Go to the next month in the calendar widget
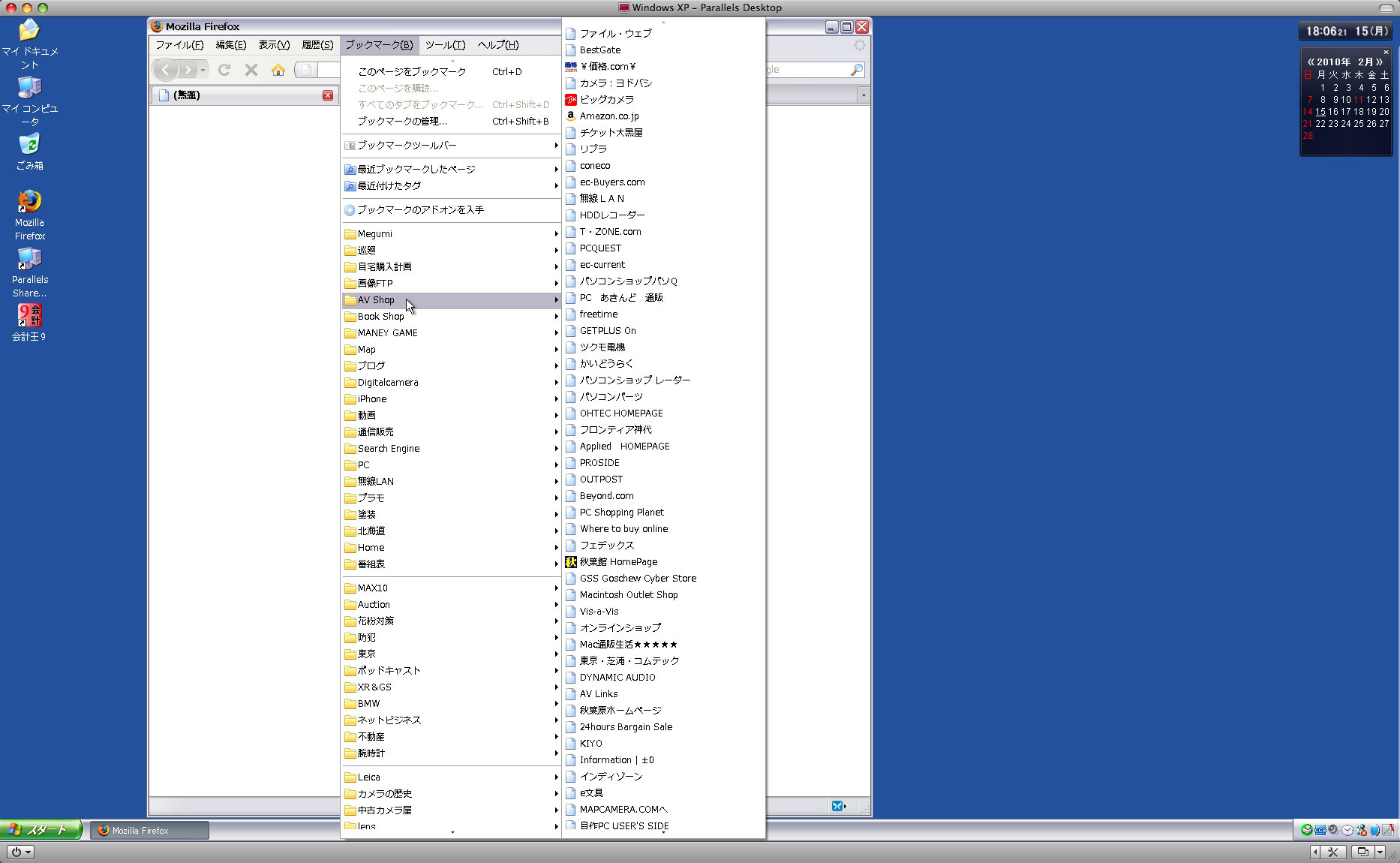Screen dimensions: 1400x863 1379,62
